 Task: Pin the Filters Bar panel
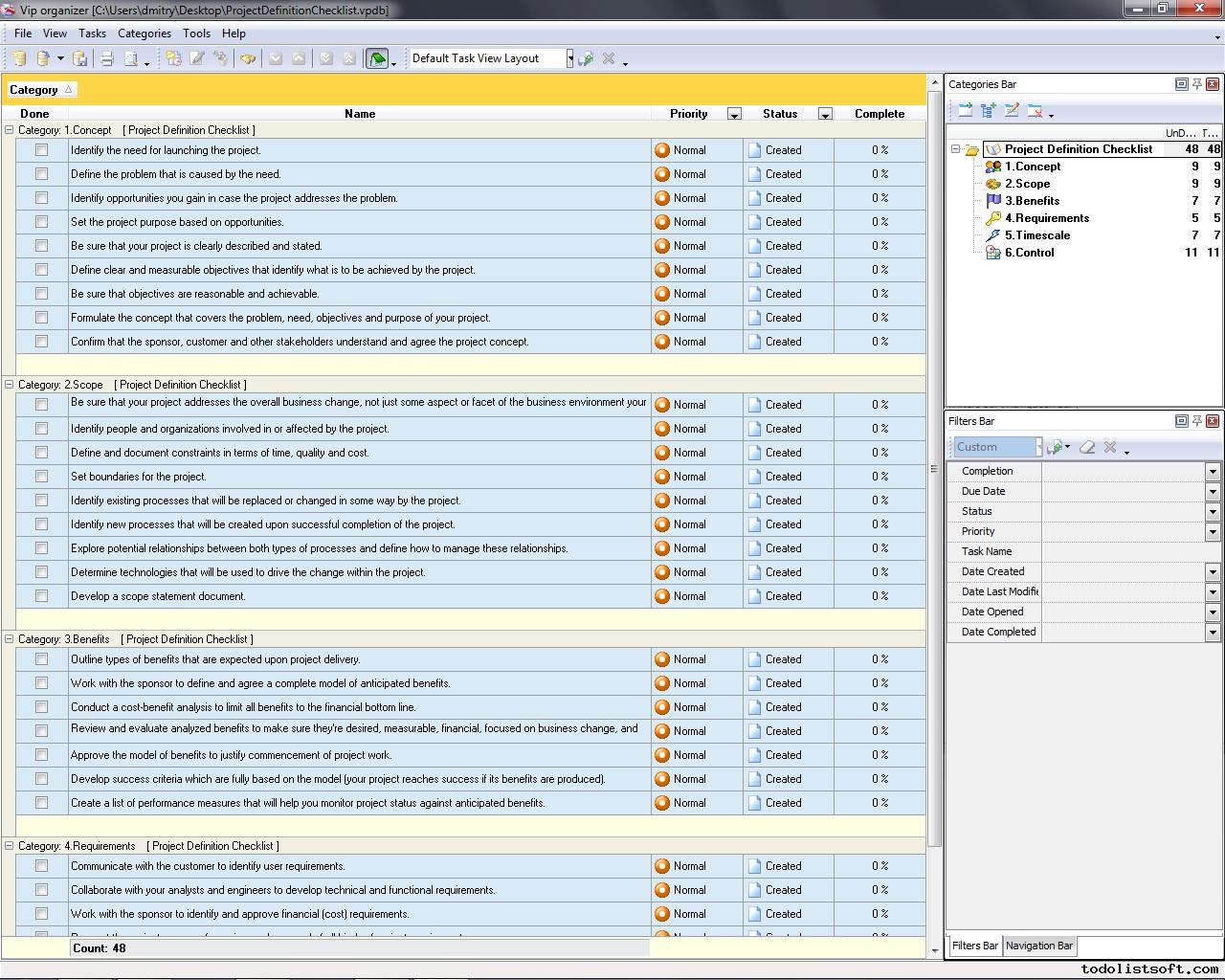[1196, 421]
